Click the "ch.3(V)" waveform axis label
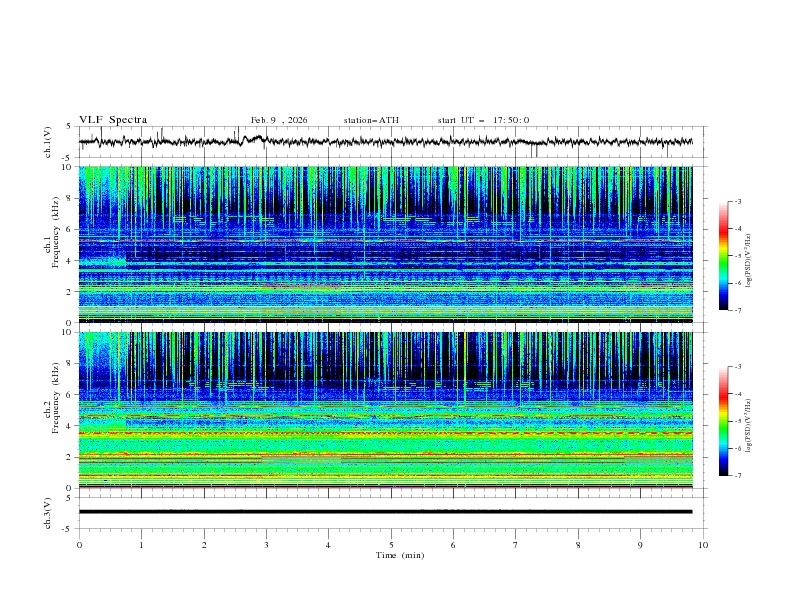The height and width of the screenshot is (612, 792). tap(48, 513)
